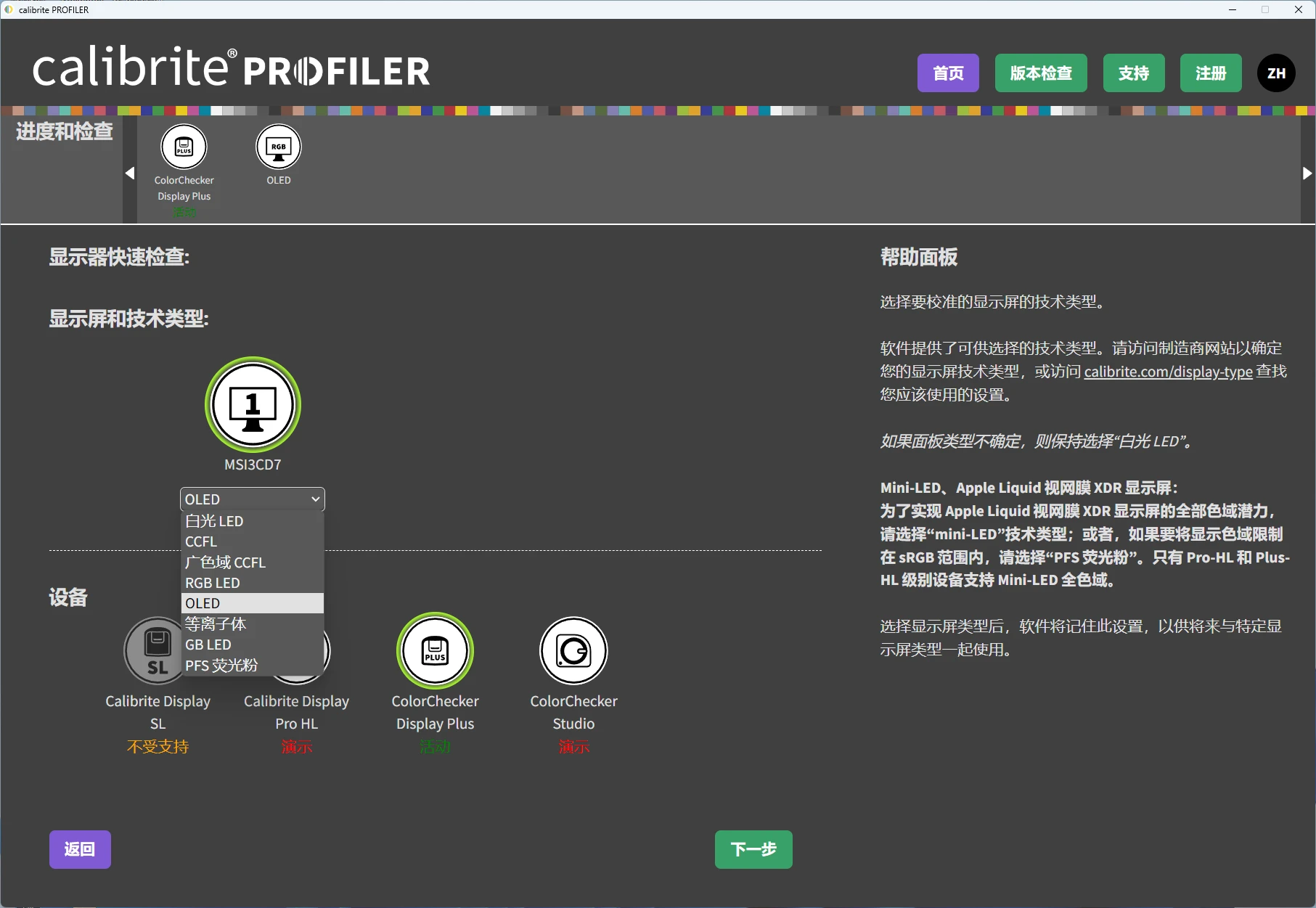Screen dimensions: 1316x908
Task: Collapse the OLED display type dropdown
Action: click(252, 499)
